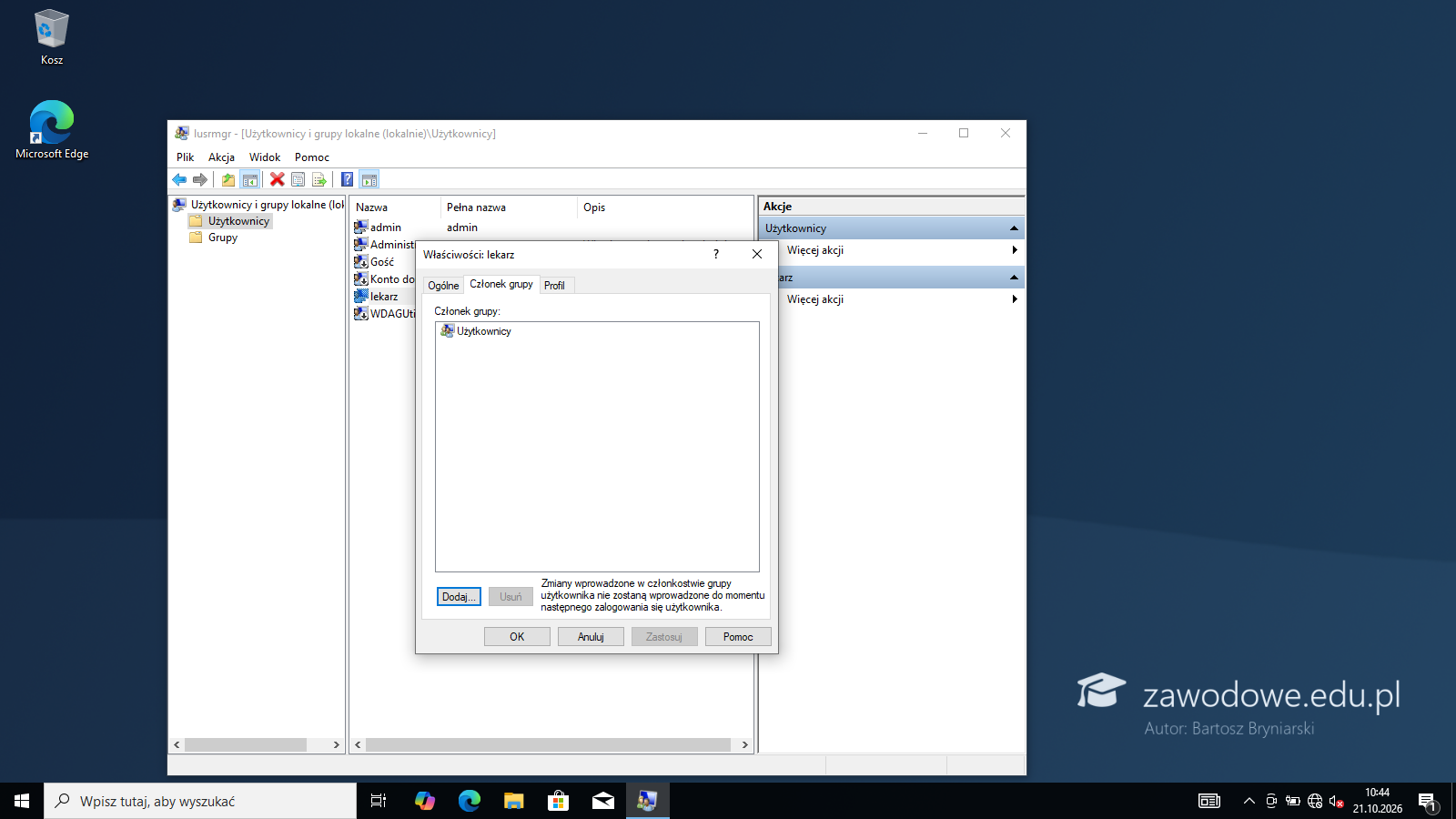This screenshot has width=1456, height=819.
Task: Open Microsoft Store from the taskbar
Action: pyautogui.click(x=558, y=801)
